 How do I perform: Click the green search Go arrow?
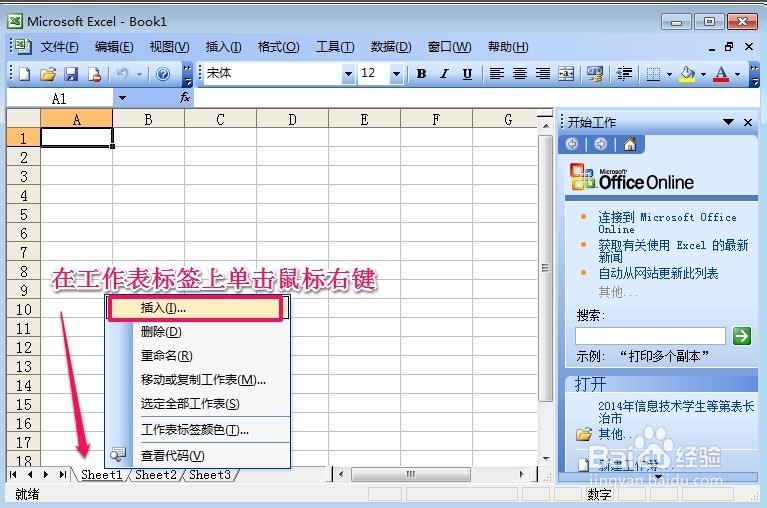coord(742,336)
